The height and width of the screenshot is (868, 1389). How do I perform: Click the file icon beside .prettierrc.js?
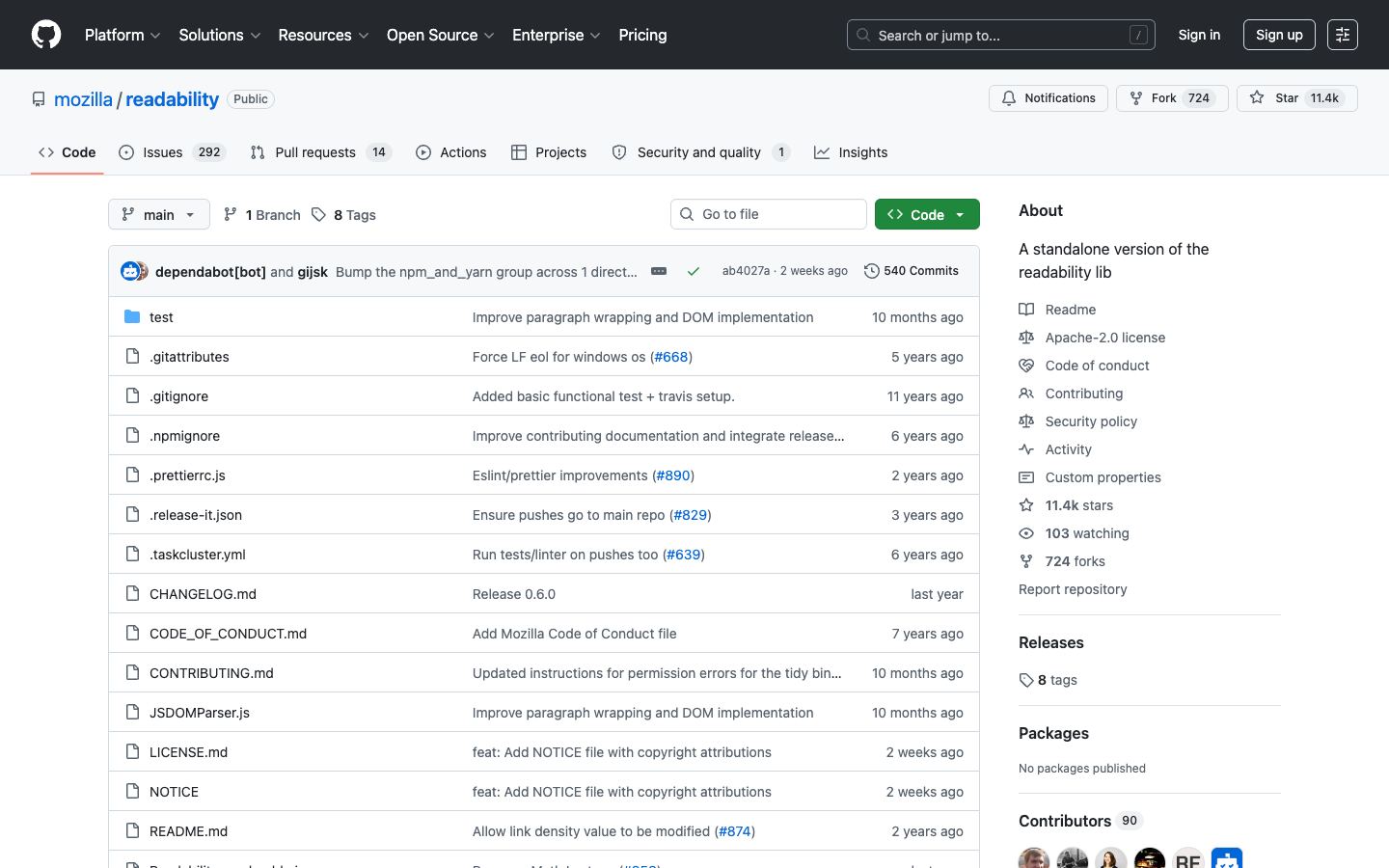132,475
